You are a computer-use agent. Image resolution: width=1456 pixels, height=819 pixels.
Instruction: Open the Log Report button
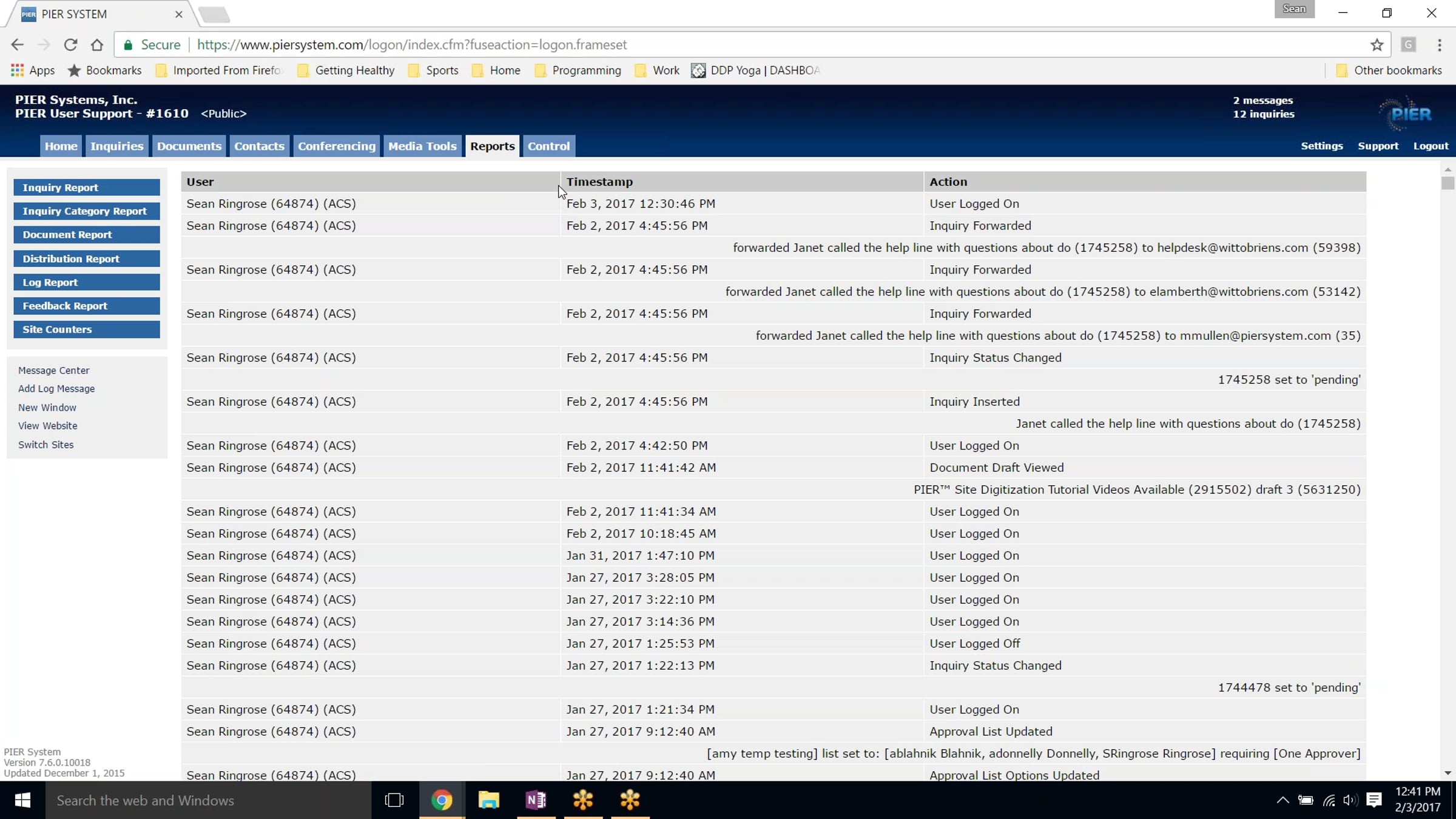[x=87, y=282]
